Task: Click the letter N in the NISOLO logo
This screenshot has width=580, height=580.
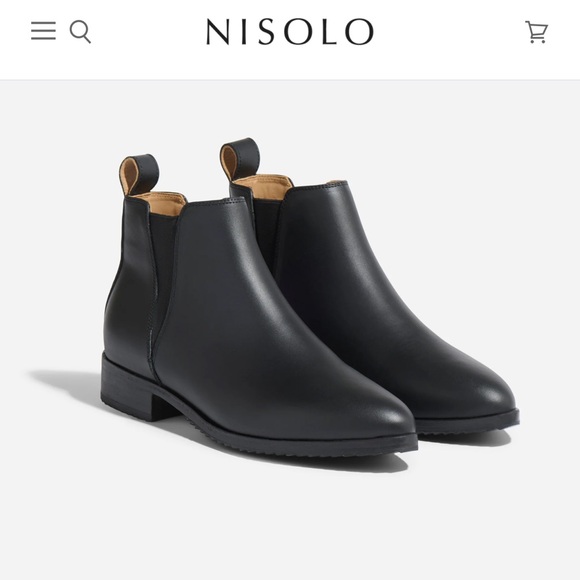Action: pyautogui.click(x=220, y=32)
